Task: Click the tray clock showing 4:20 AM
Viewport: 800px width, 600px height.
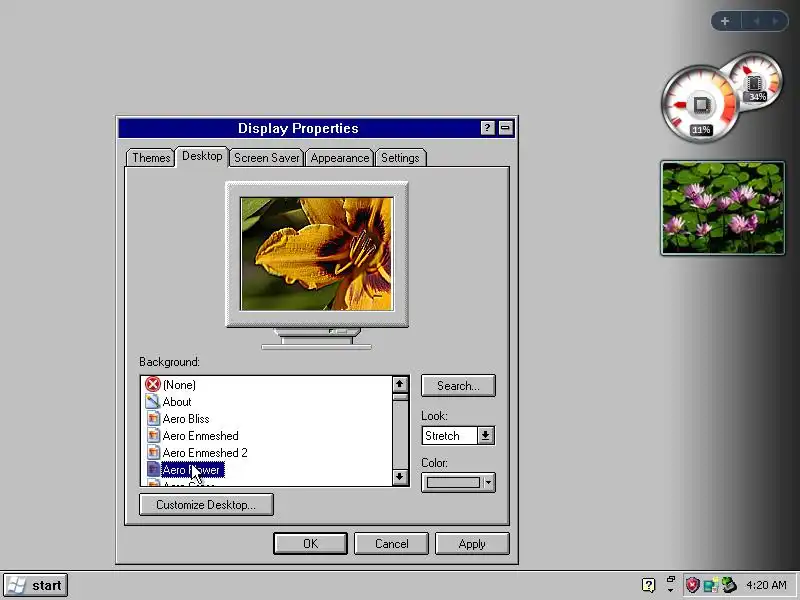Action: pyautogui.click(x=766, y=585)
